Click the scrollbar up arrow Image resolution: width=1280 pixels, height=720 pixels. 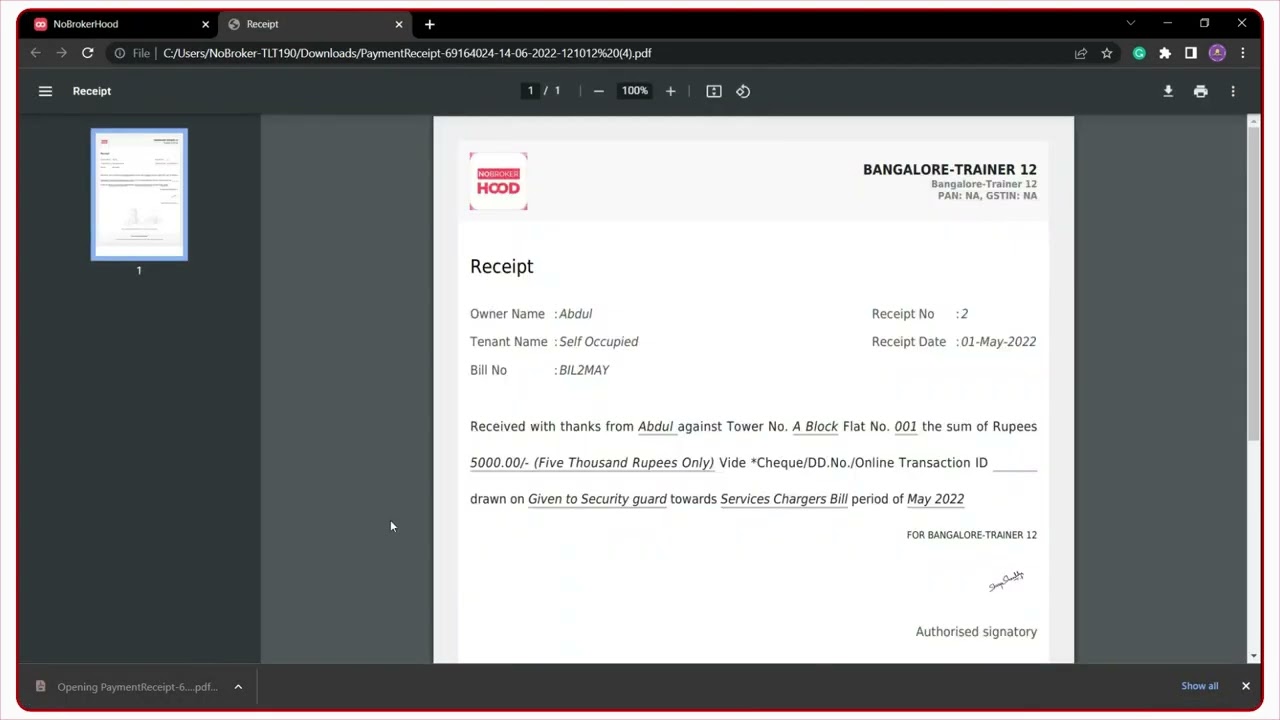point(1254,121)
